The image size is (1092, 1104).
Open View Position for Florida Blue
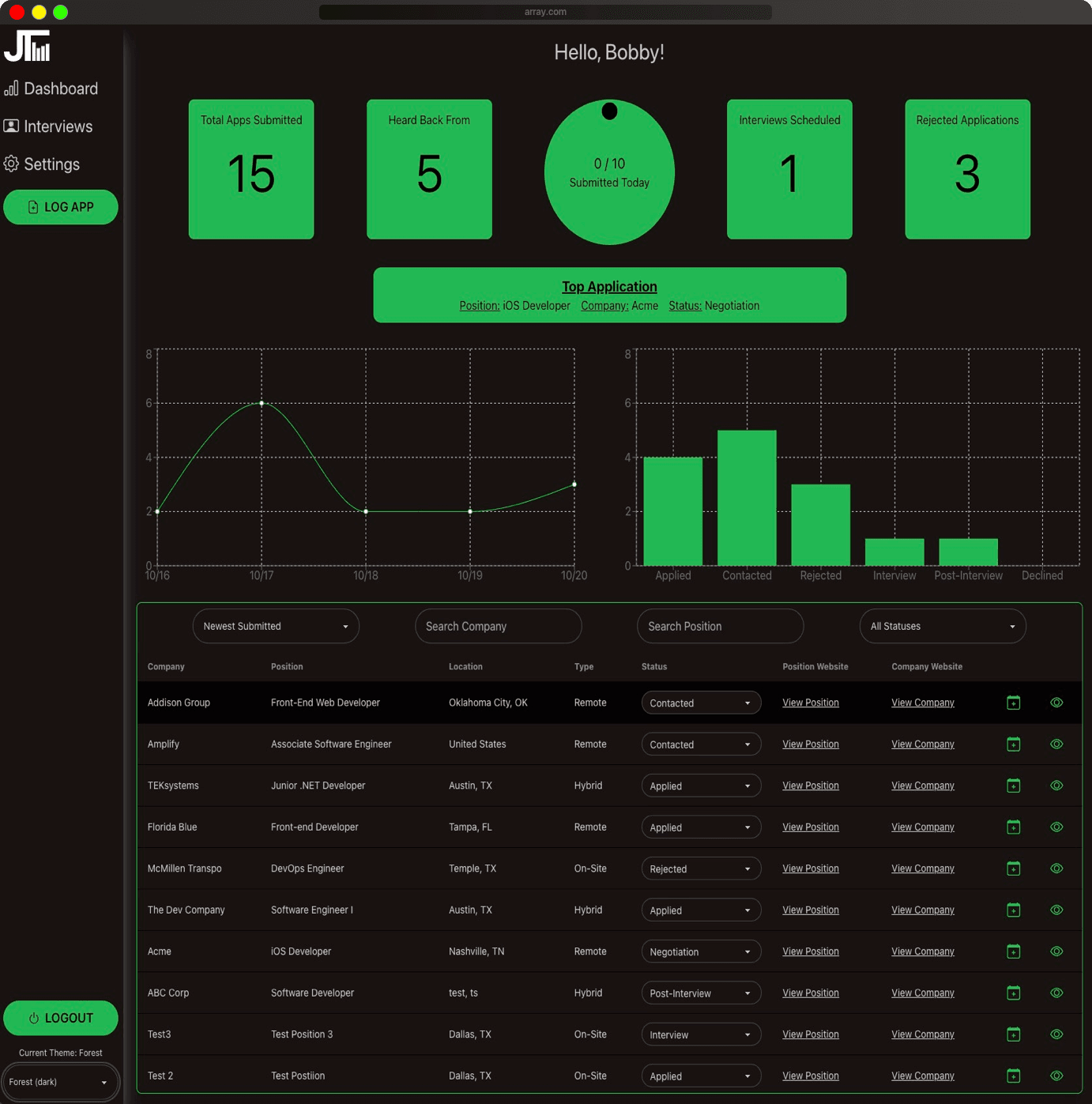point(810,827)
